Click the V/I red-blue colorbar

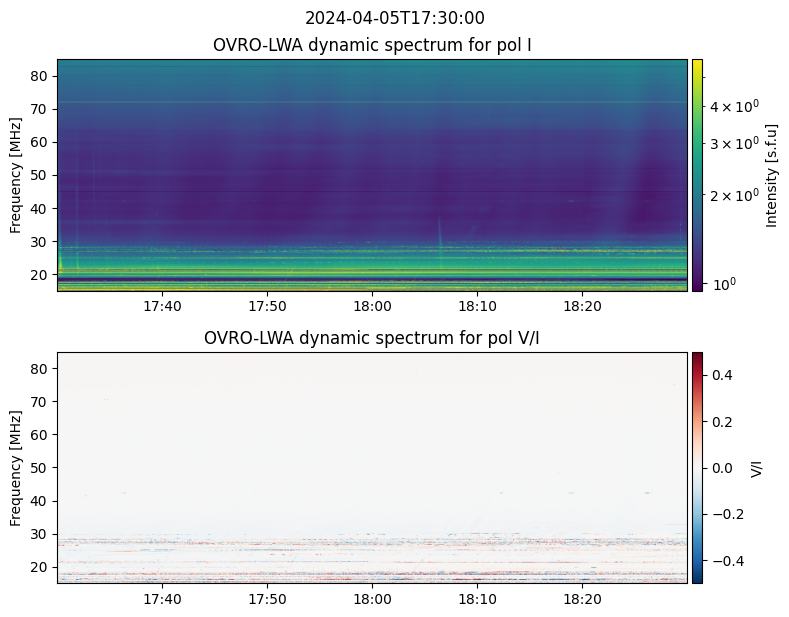pyautogui.click(x=697, y=467)
